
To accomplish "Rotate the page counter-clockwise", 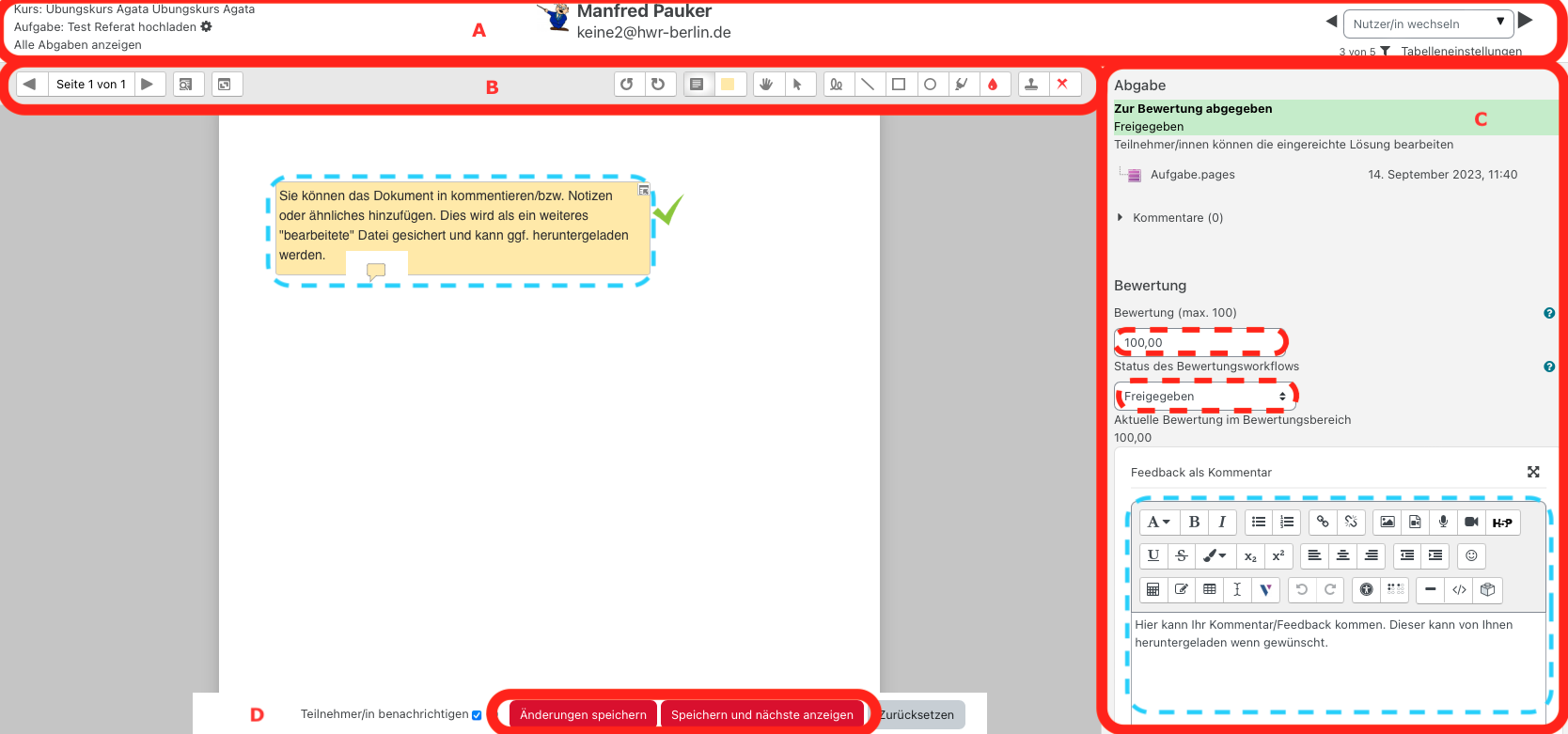I will pyautogui.click(x=627, y=85).
